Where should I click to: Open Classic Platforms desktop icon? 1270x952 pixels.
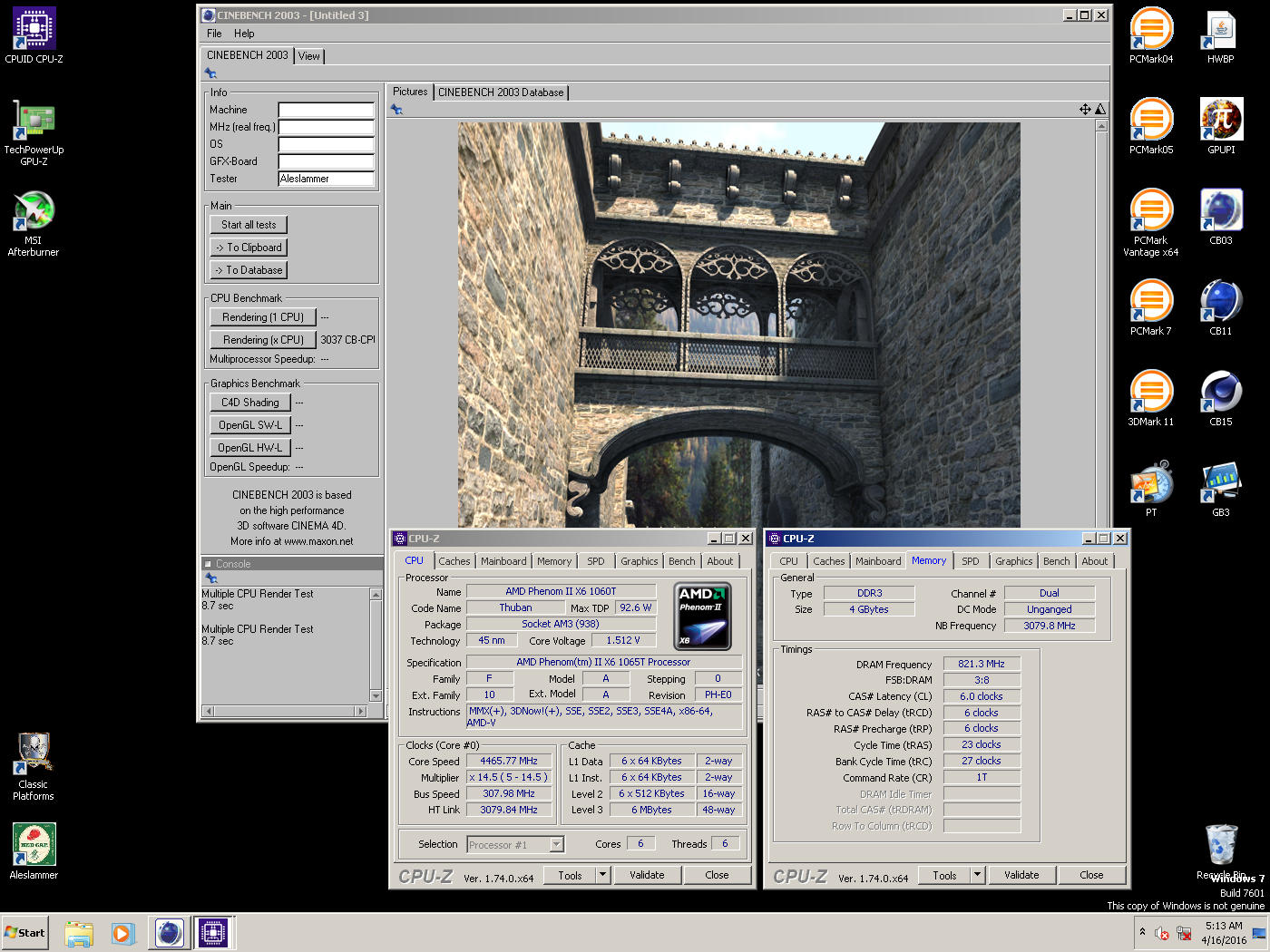pos(34,767)
